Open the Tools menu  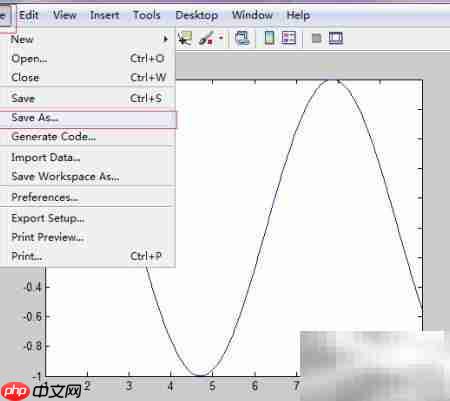coord(147,15)
